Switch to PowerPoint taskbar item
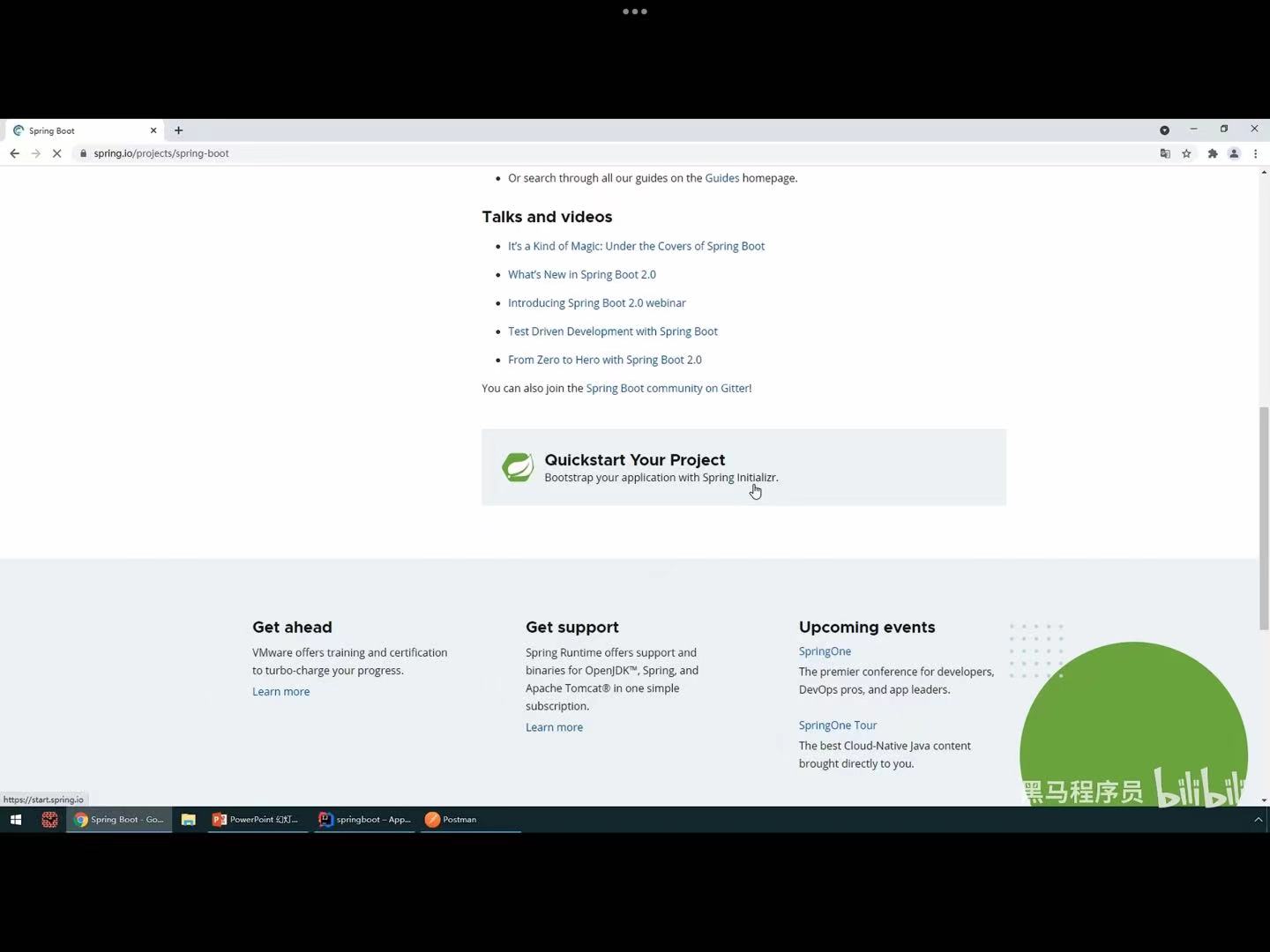 point(258,820)
